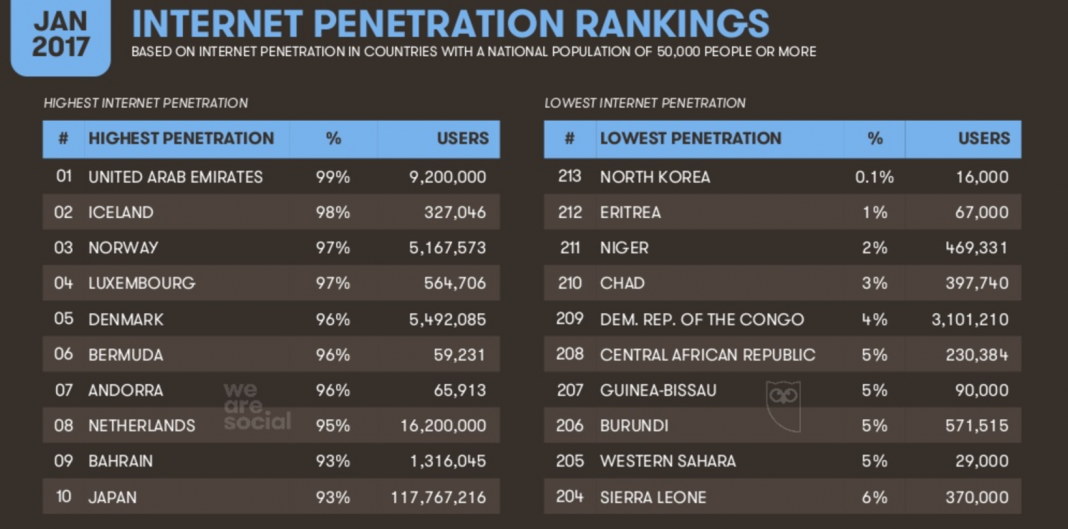Click Eritrea's 1% penetration value

(875, 212)
